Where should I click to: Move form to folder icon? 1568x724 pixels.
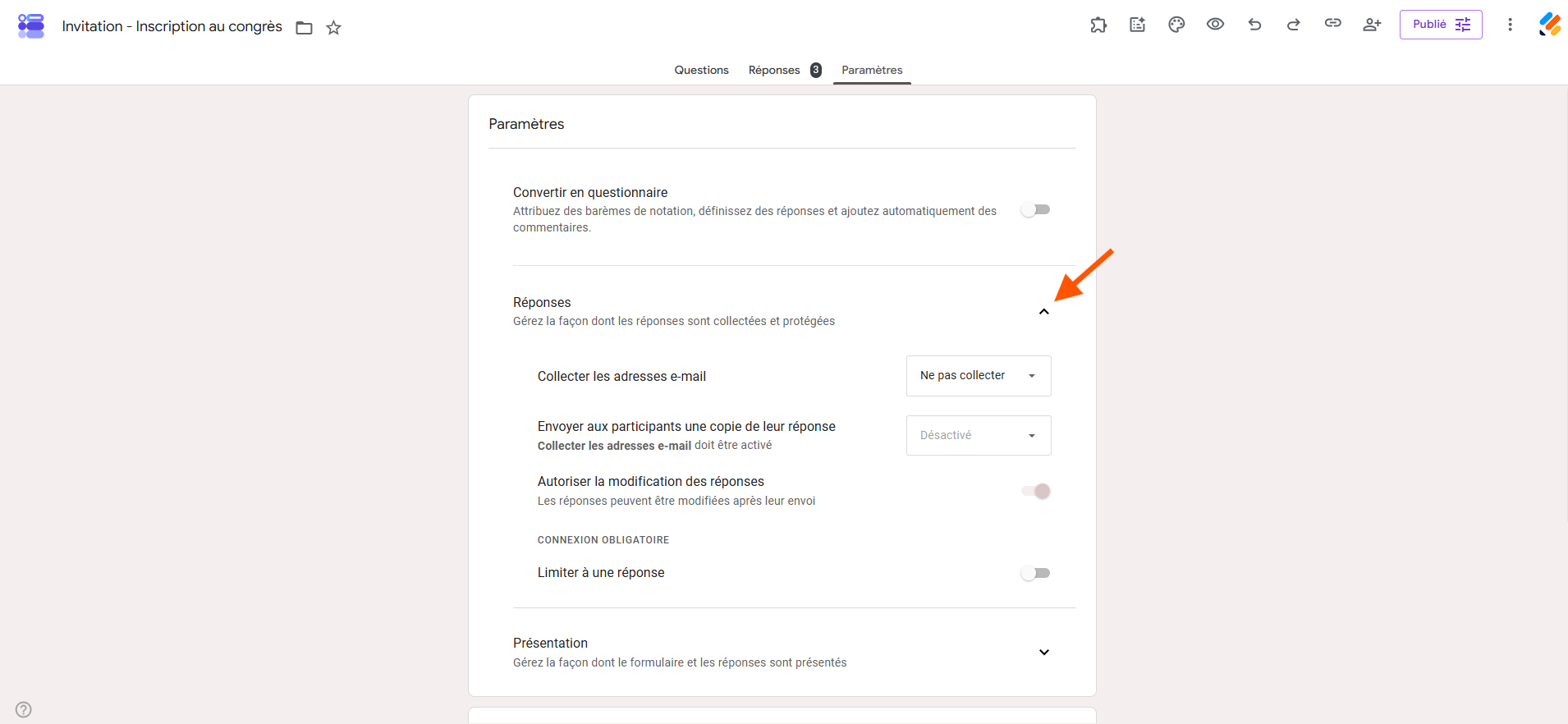[x=305, y=28]
